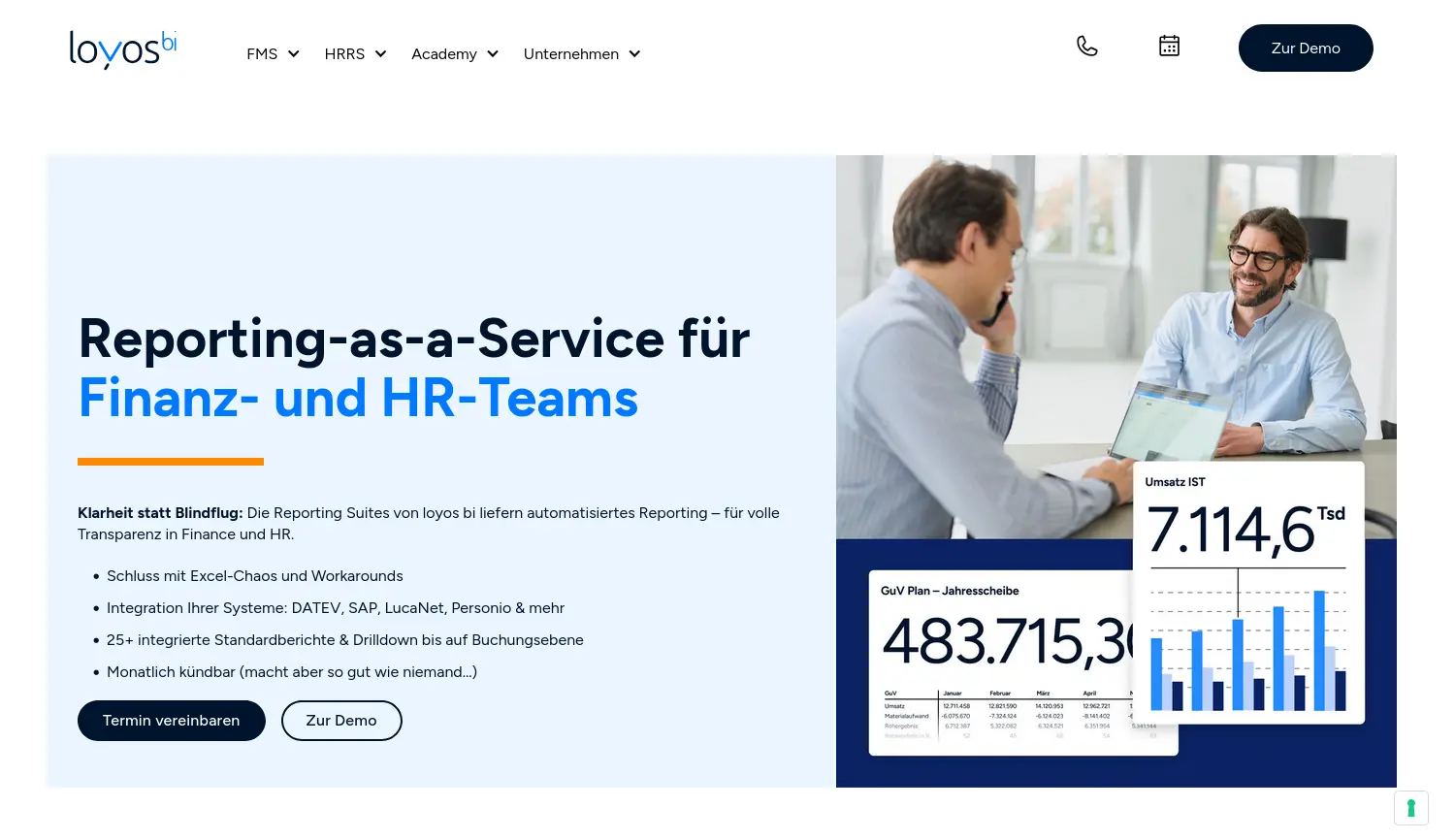The image size is (1455, 840).
Task: Click the Termin vereinbaren button
Action: (x=171, y=720)
